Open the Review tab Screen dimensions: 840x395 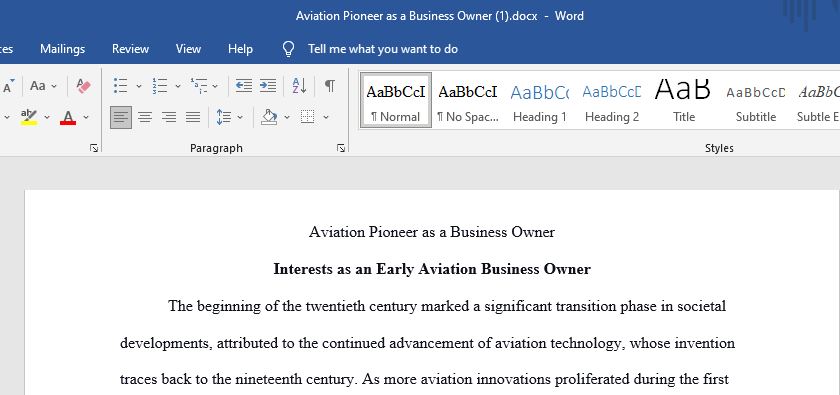[130, 49]
